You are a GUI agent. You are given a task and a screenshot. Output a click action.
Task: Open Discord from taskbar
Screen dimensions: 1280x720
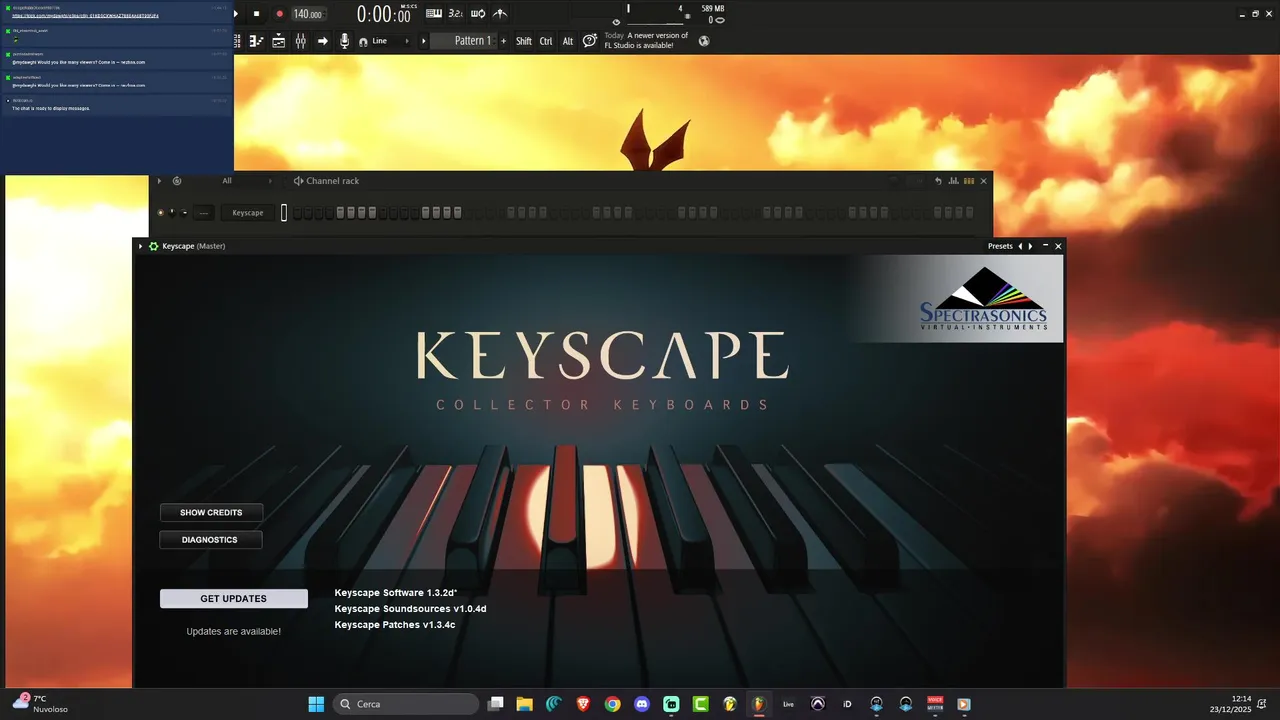(x=642, y=704)
